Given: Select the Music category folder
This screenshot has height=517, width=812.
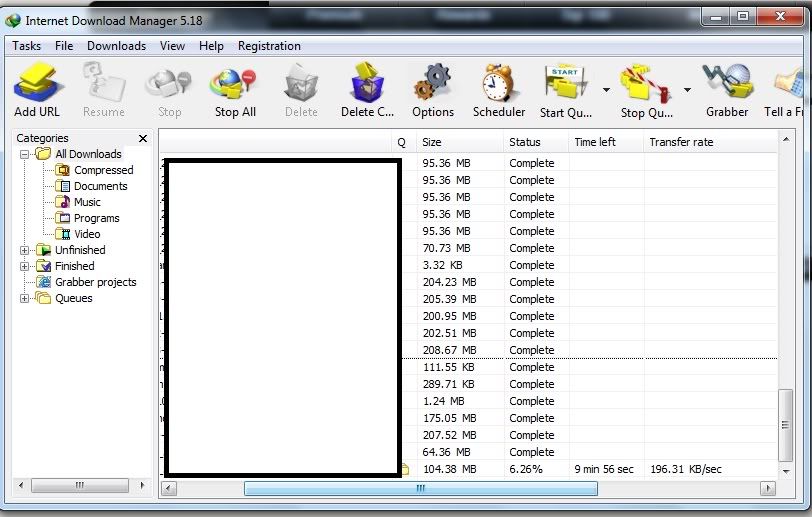Looking at the screenshot, I should (78, 202).
